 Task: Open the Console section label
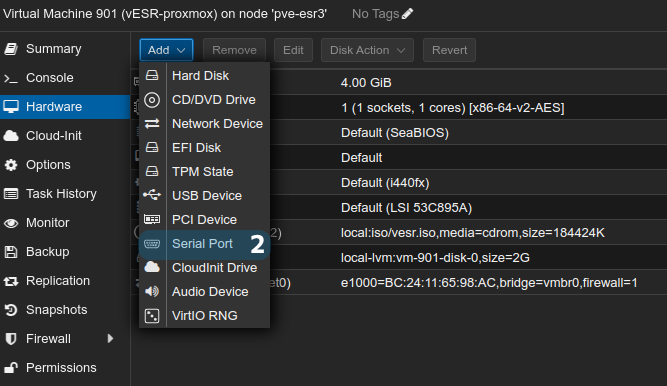coord(50,78)
